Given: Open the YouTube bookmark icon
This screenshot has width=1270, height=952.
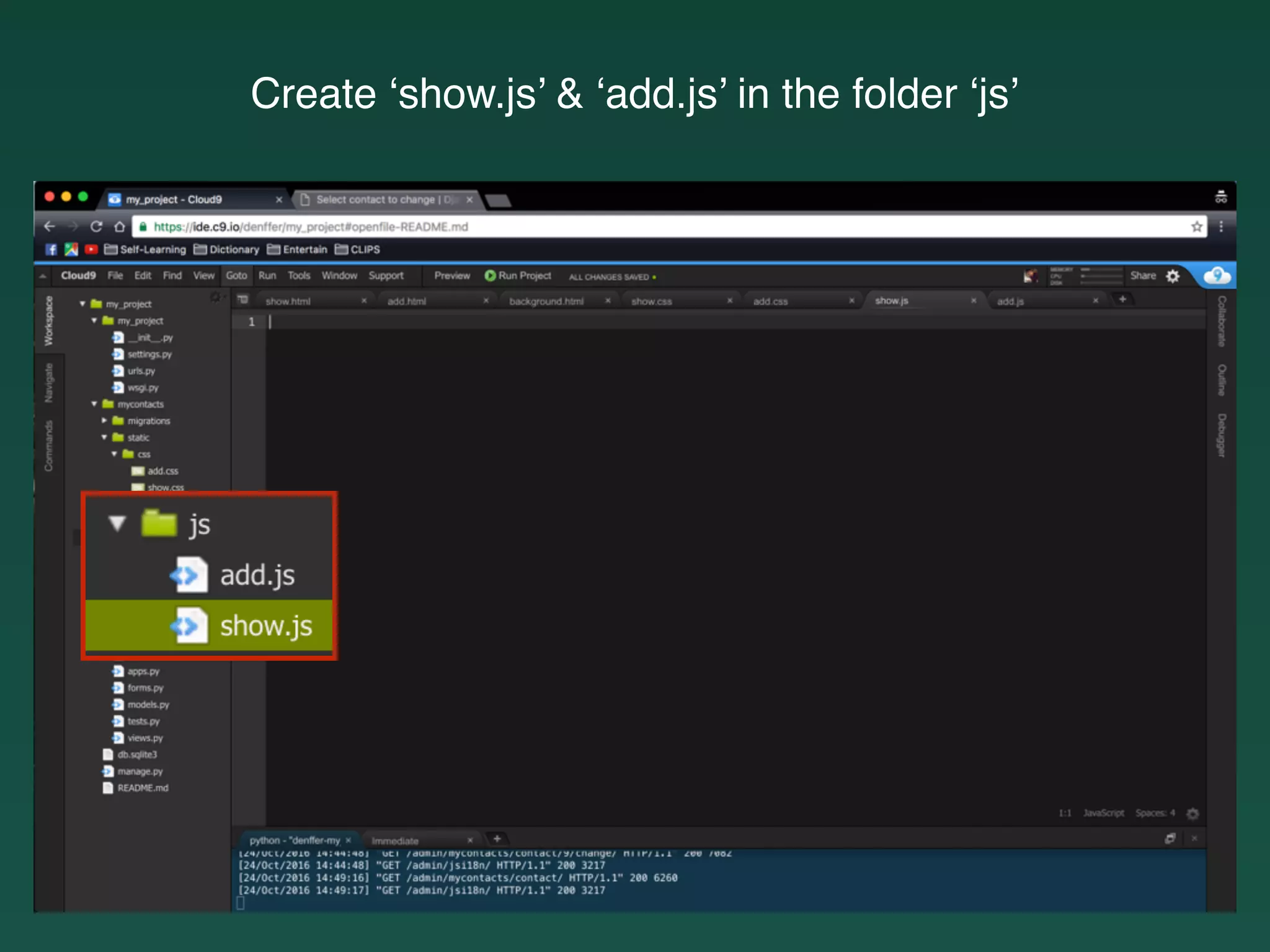Looking at the screenshot, I should [91, 249].
